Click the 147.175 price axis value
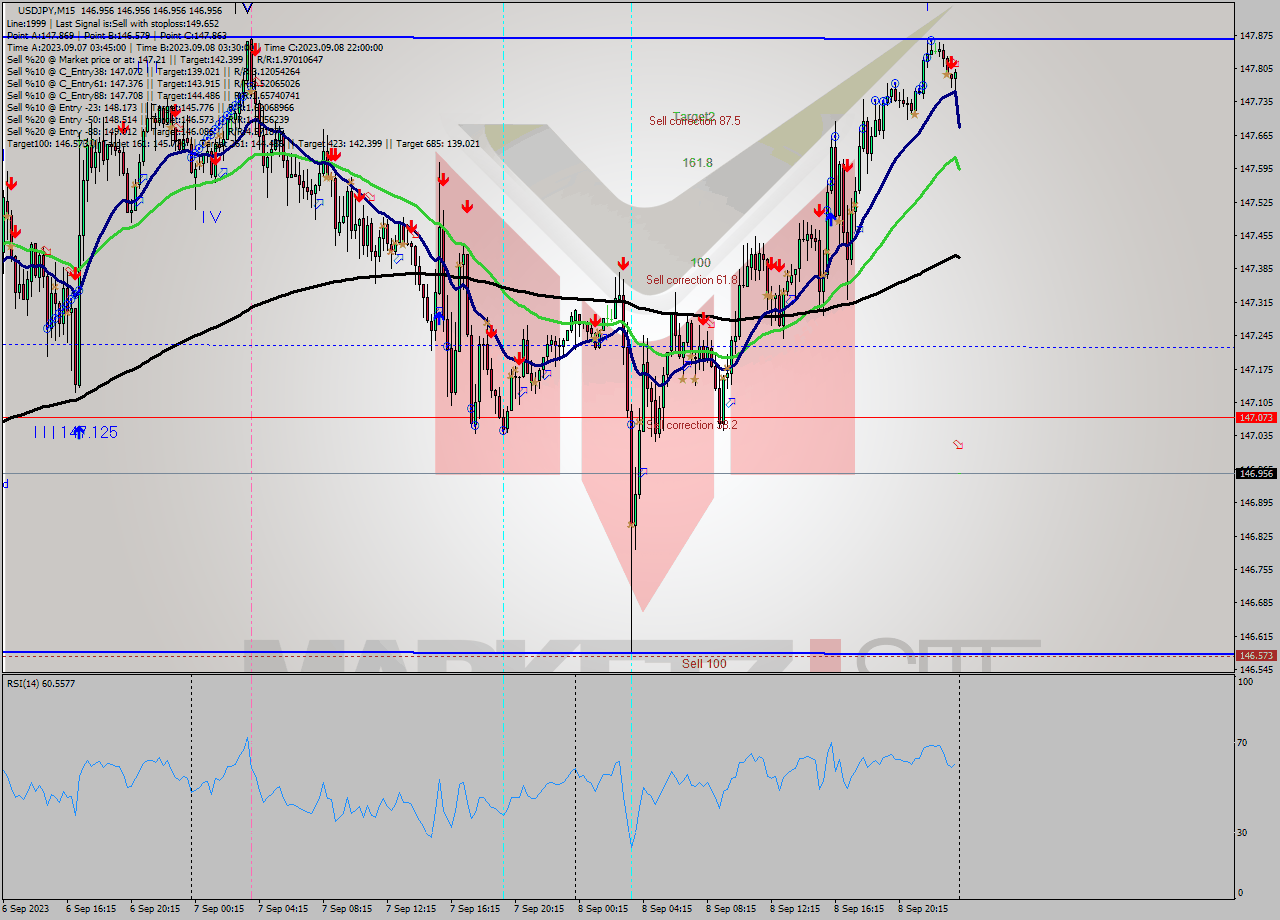This screenshot has width=1280, height=920. tap(1256, 369)
